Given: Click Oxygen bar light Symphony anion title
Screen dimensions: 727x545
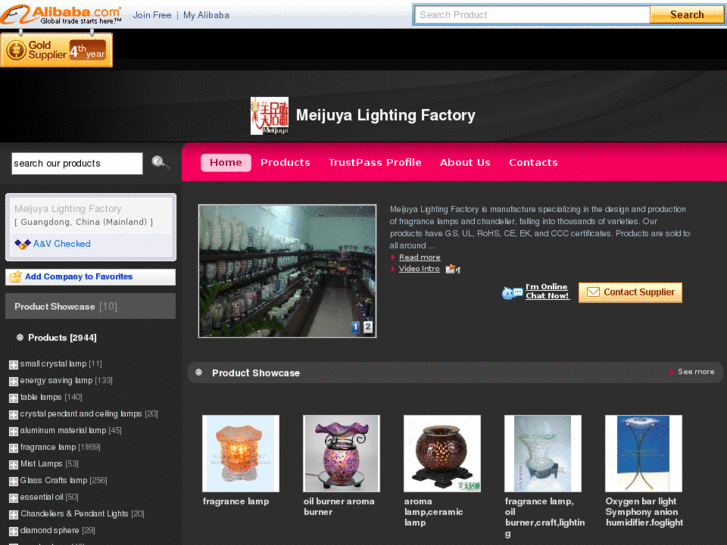Looking at the screenshot, I should coord(644,512).
